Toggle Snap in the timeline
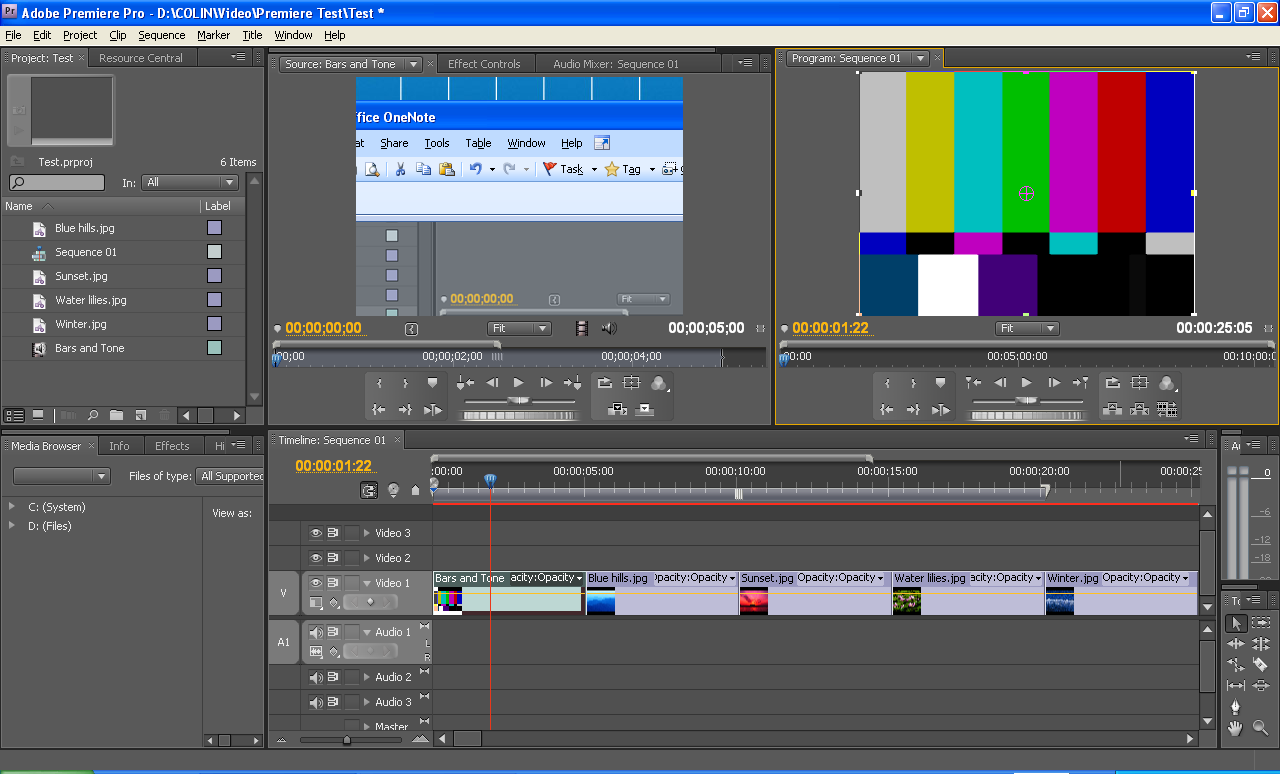 click(x=370, y=490)
